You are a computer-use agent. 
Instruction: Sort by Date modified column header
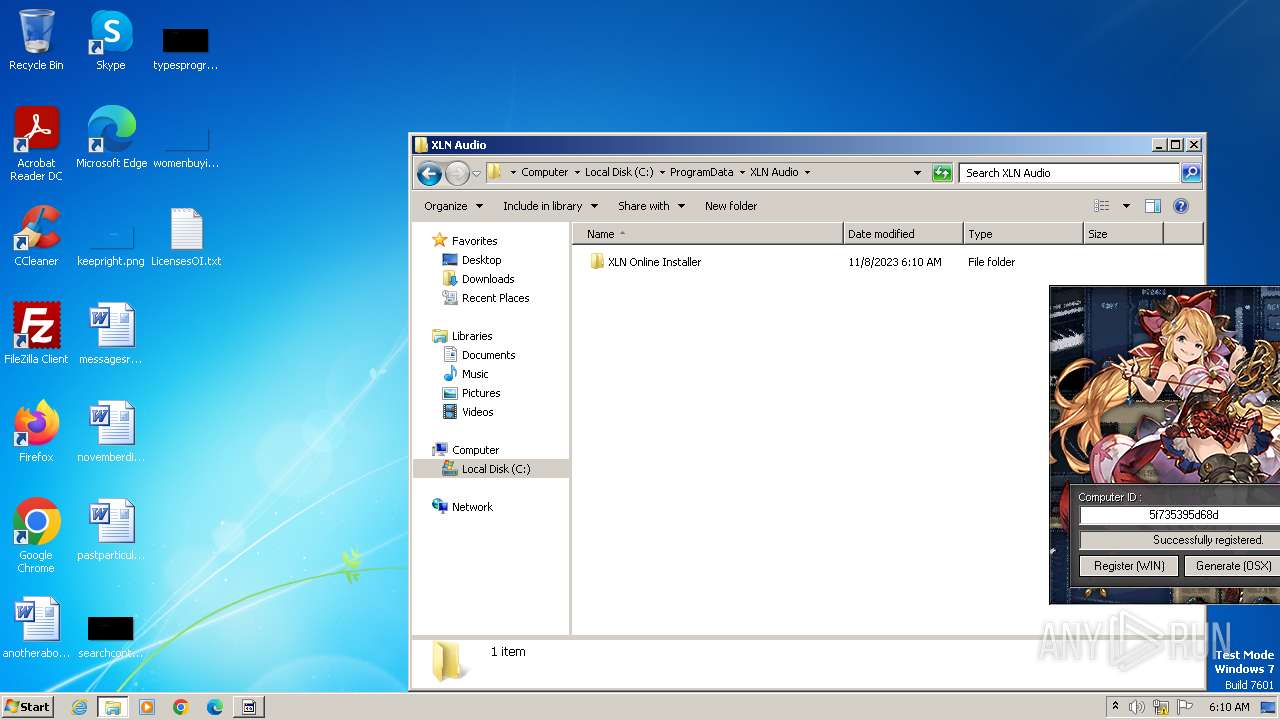tap(903, 234)
